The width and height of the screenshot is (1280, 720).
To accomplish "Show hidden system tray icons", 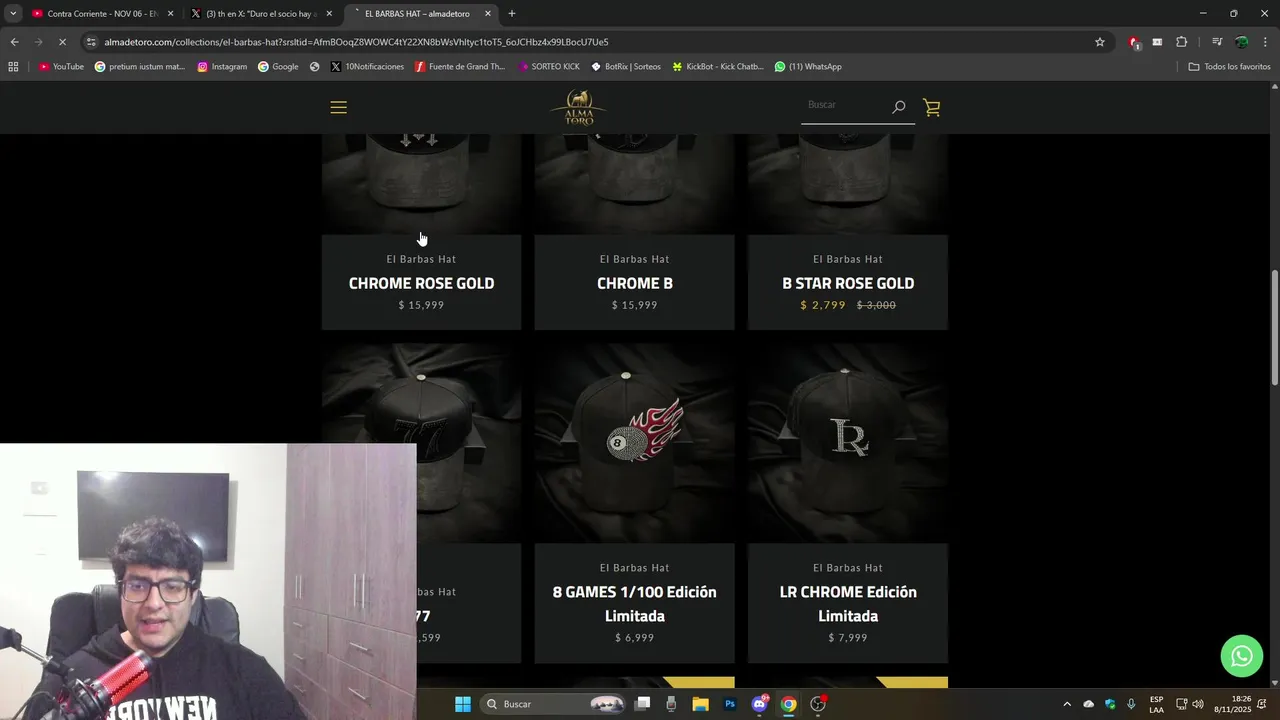I will point(1066,704).
